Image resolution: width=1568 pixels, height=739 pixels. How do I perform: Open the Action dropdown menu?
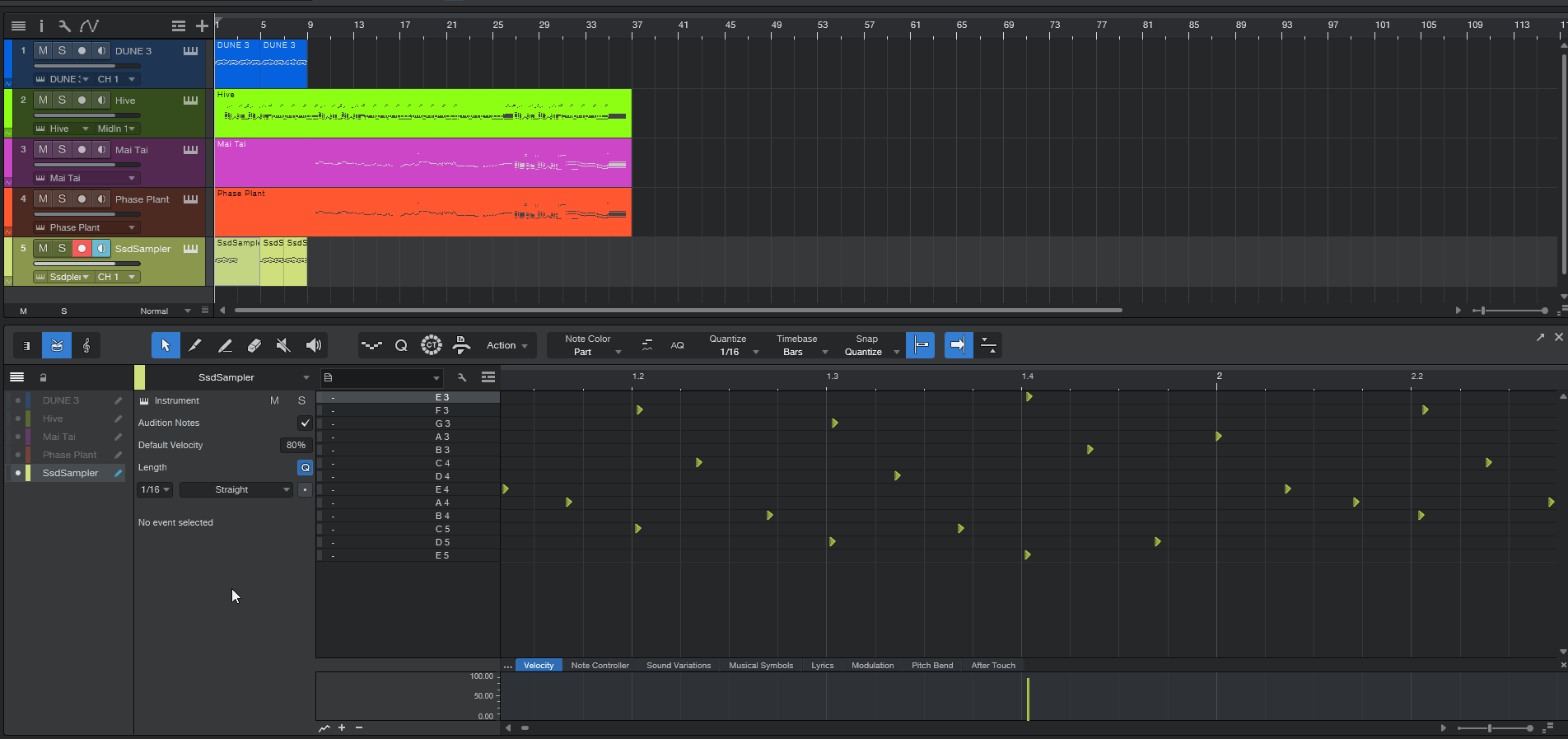[x=506, y=345]
